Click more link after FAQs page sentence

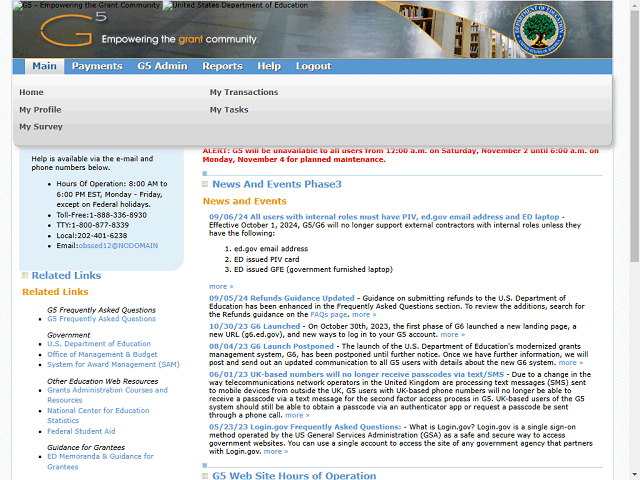tap(364, 315)
